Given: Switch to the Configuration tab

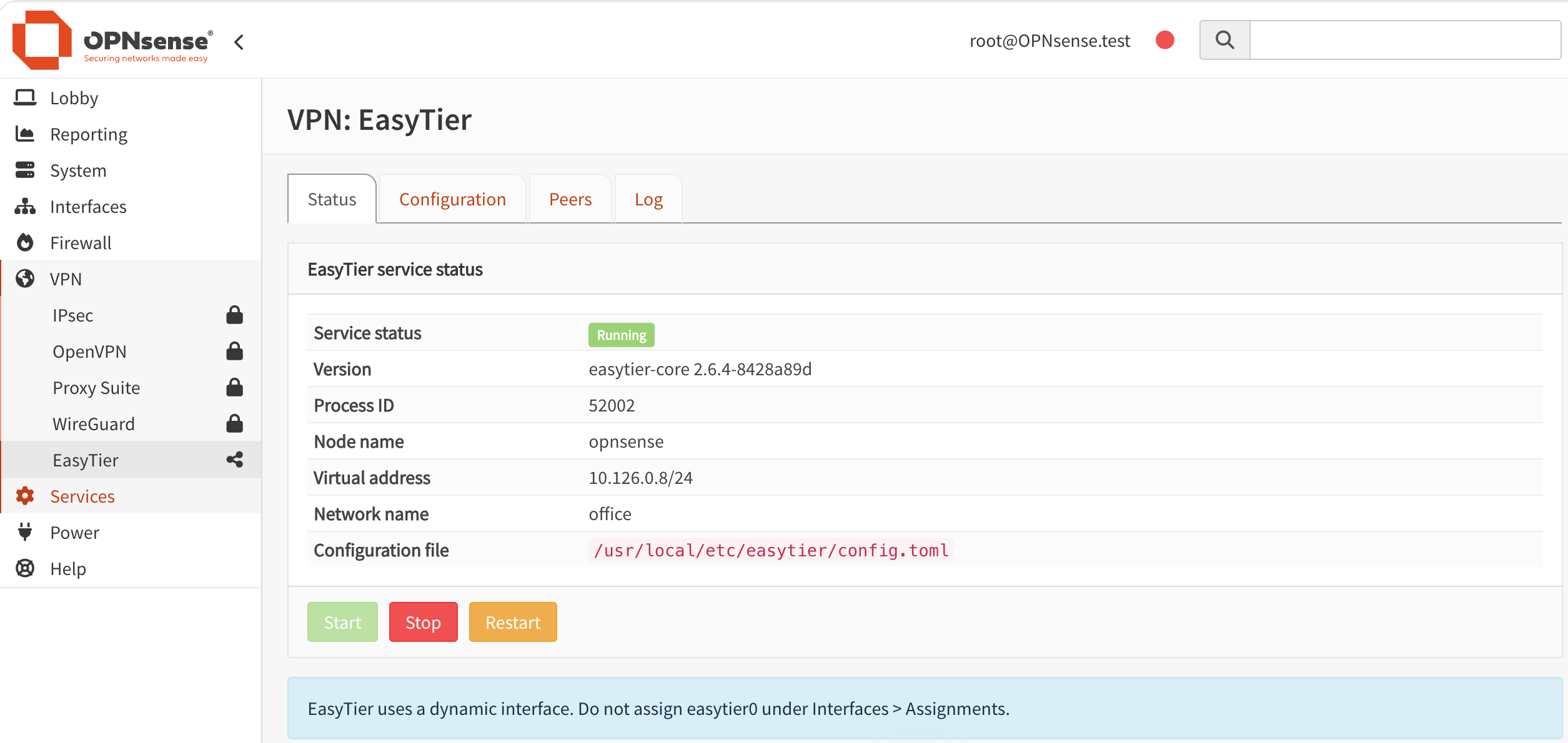Looking at the screenshot, I should (452, 199).
